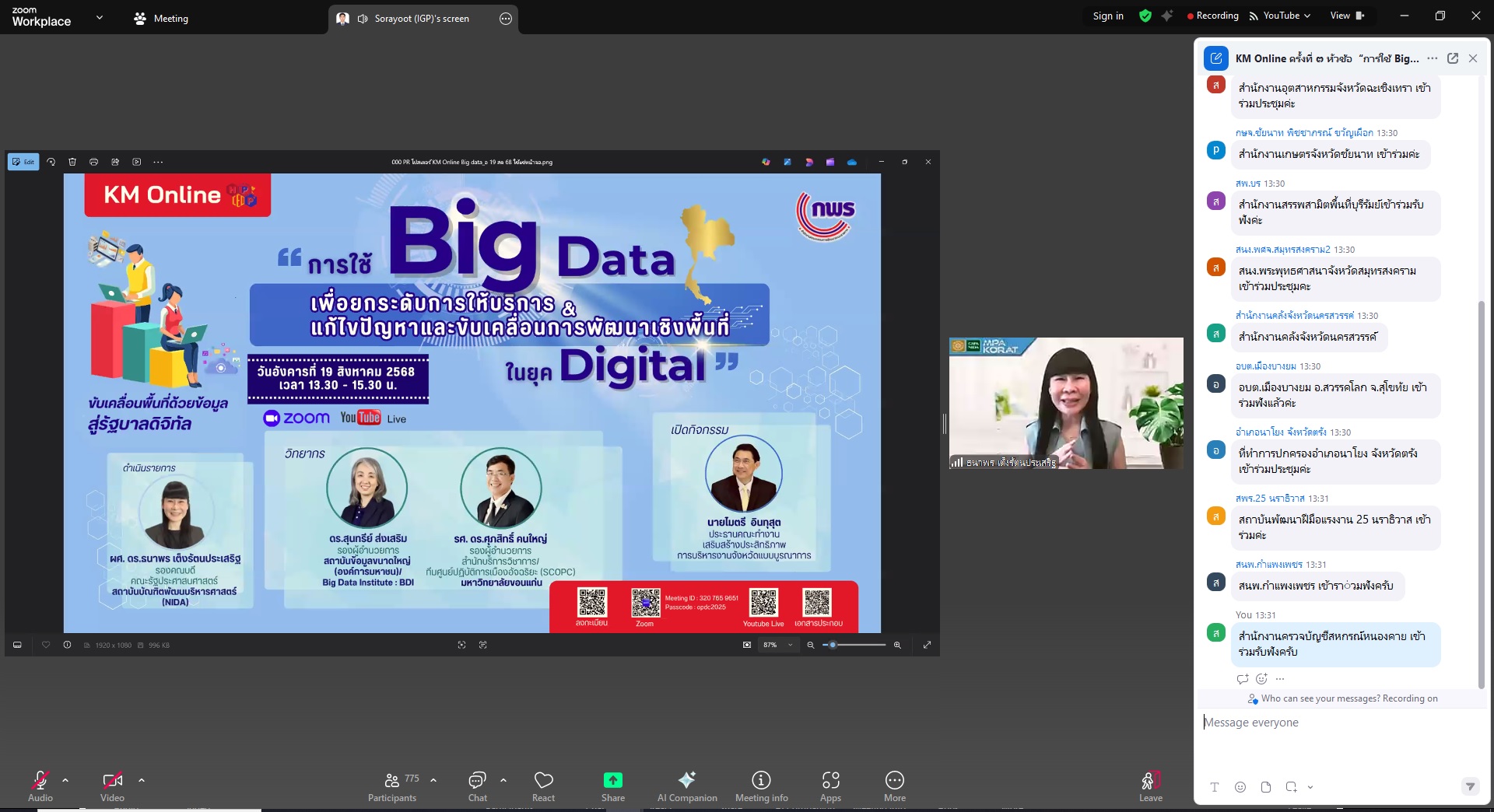Reply in thread to last message
This screenshot has height=812, width=1494.
coord(1243,679)
